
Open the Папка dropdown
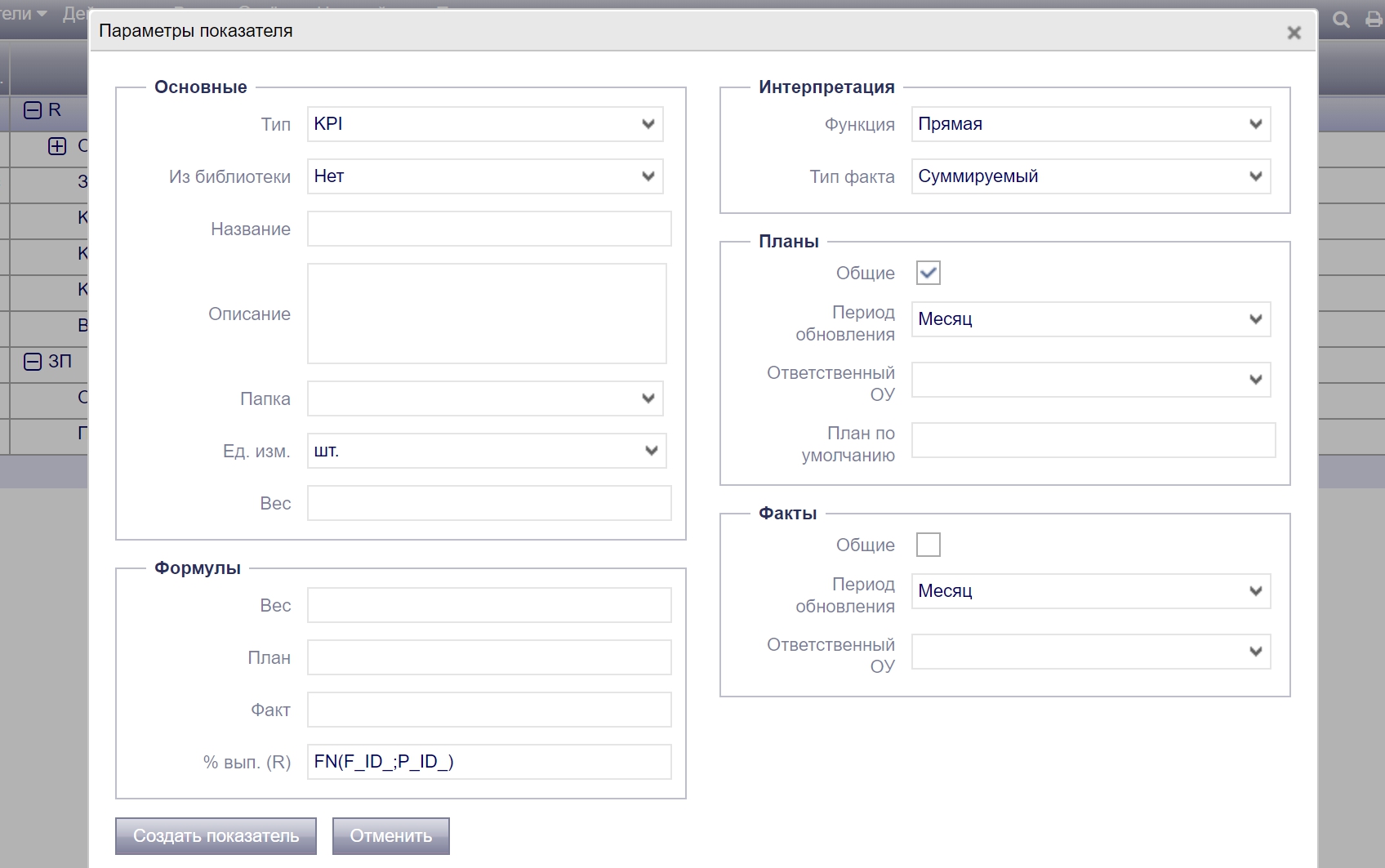[485, 398]
